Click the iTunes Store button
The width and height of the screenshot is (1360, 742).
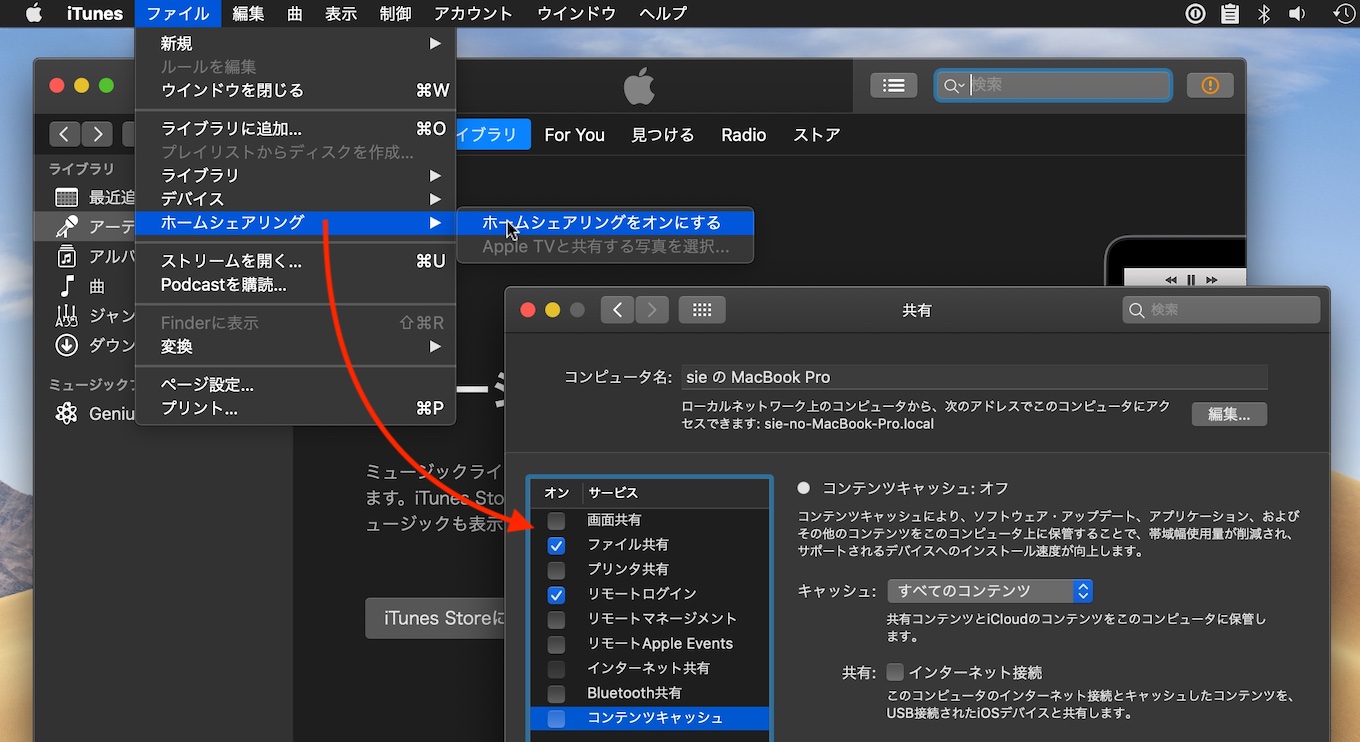point(436,619)
